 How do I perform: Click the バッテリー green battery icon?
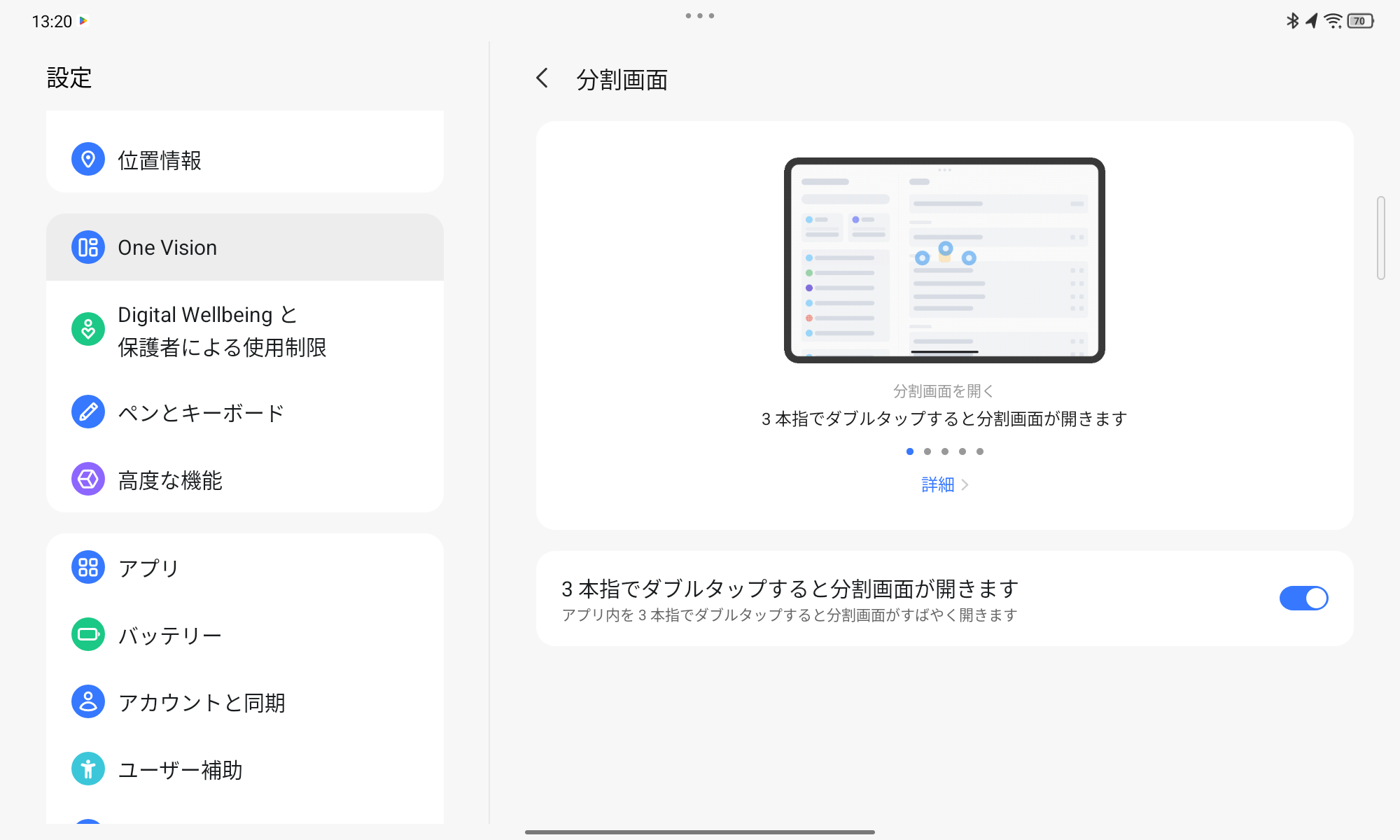tap(88, 635)
